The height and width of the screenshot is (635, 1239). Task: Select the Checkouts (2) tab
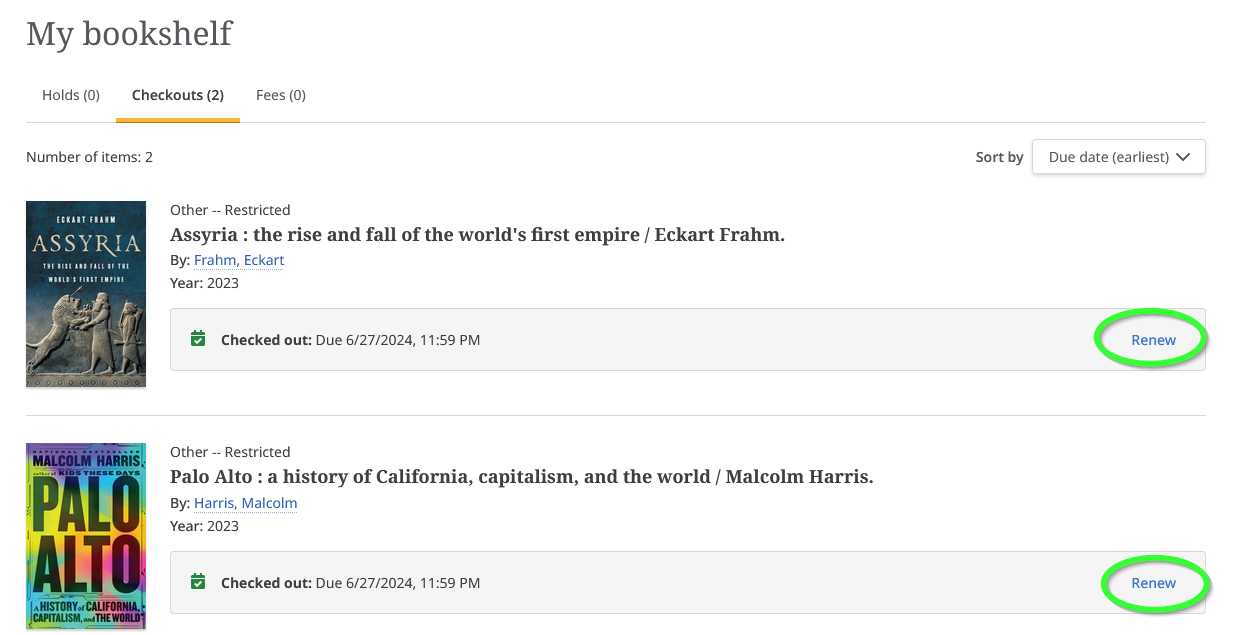[178, 95]
